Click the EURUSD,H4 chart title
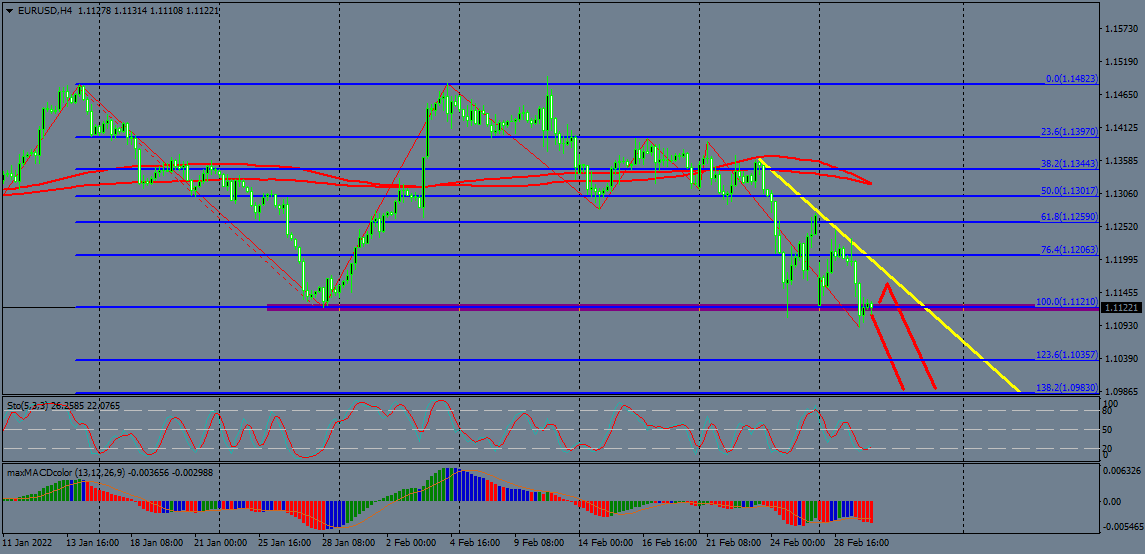Image resolution: width=1145 pixels, height=554 pixels. [x=45, y=11]
